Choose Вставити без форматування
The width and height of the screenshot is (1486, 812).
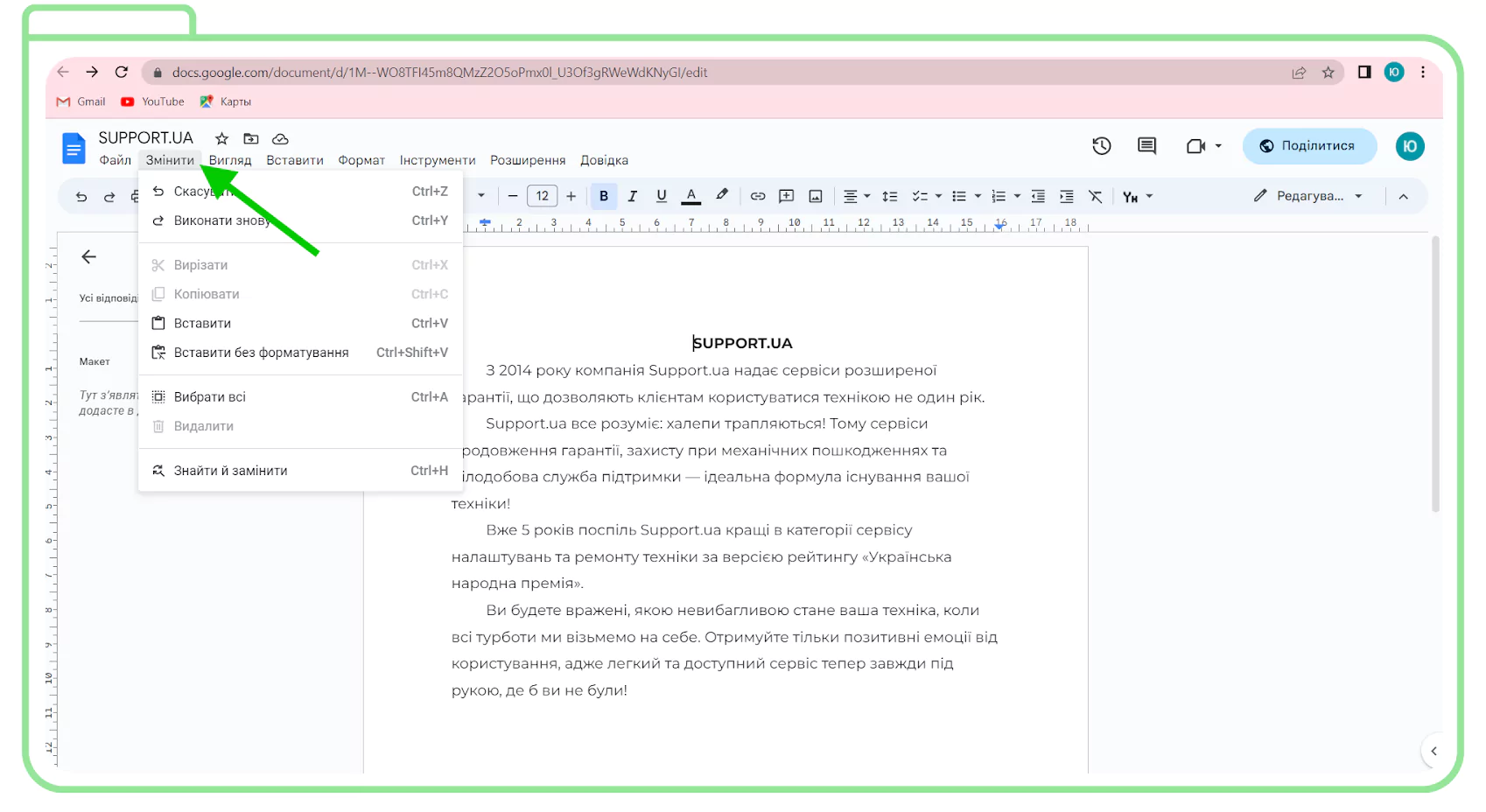coord(300,353)
